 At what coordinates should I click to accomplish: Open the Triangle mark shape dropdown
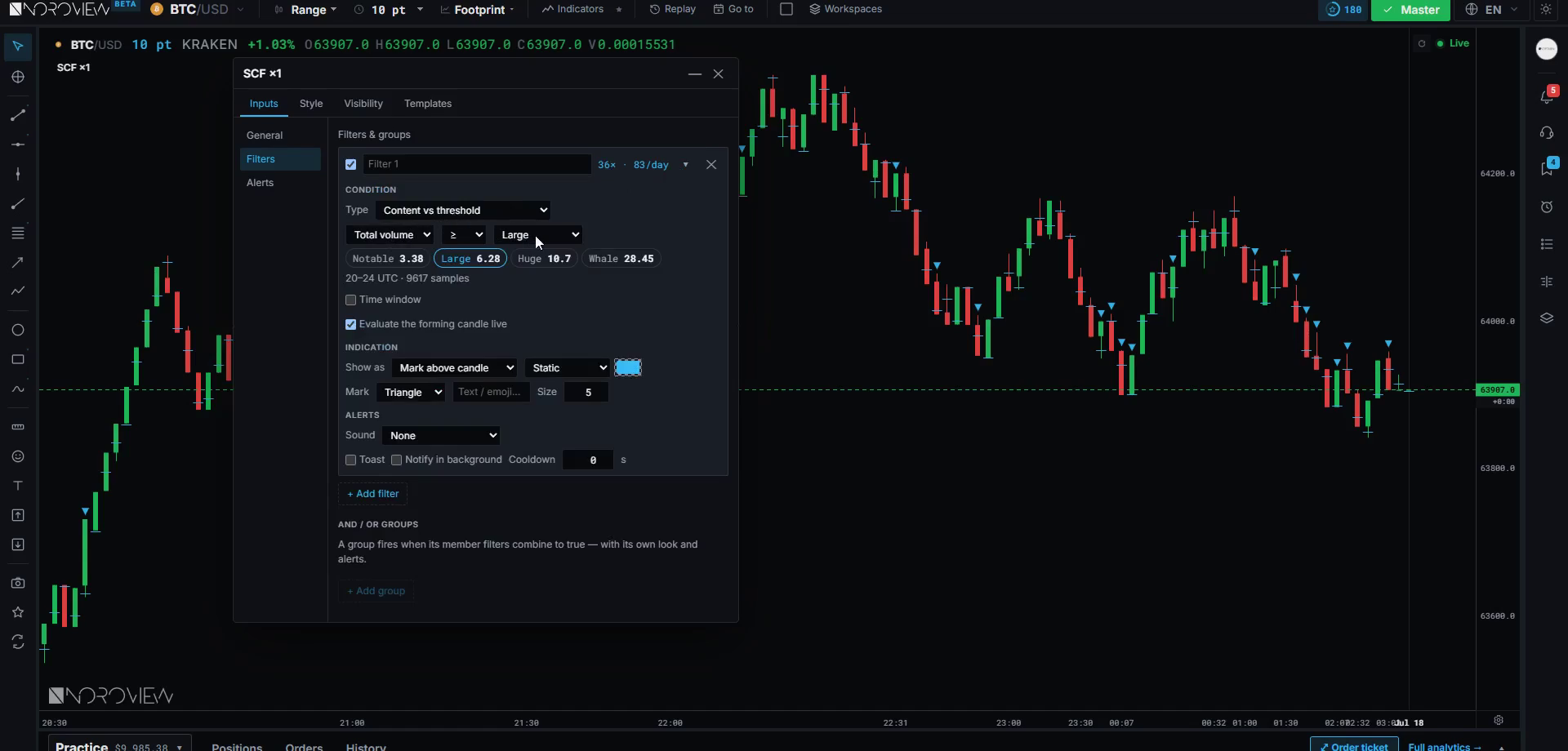pyautogui.click(x=411, y=393)
